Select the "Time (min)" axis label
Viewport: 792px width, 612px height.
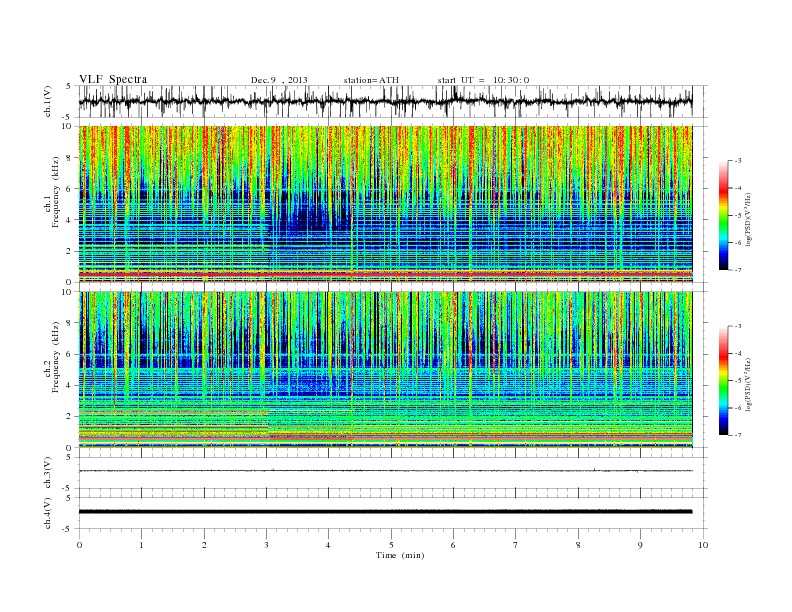(400, 555)
